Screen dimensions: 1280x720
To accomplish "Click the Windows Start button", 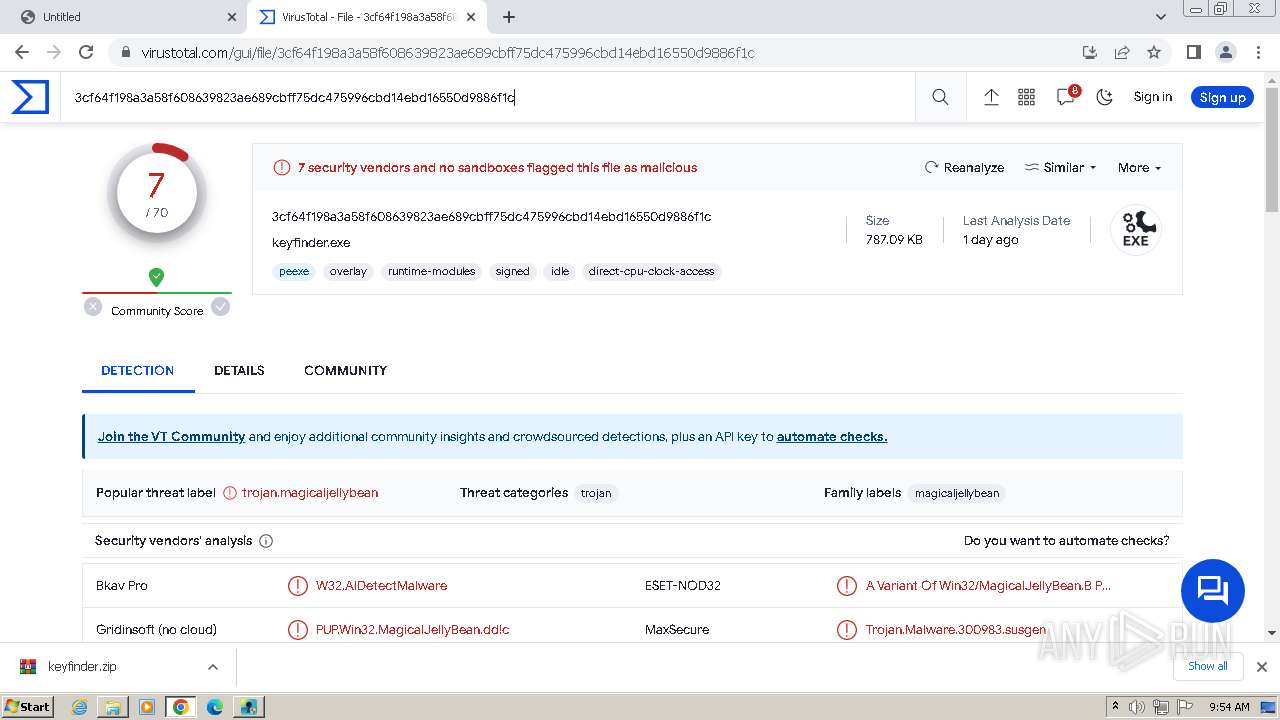I will tap(28, 706).
